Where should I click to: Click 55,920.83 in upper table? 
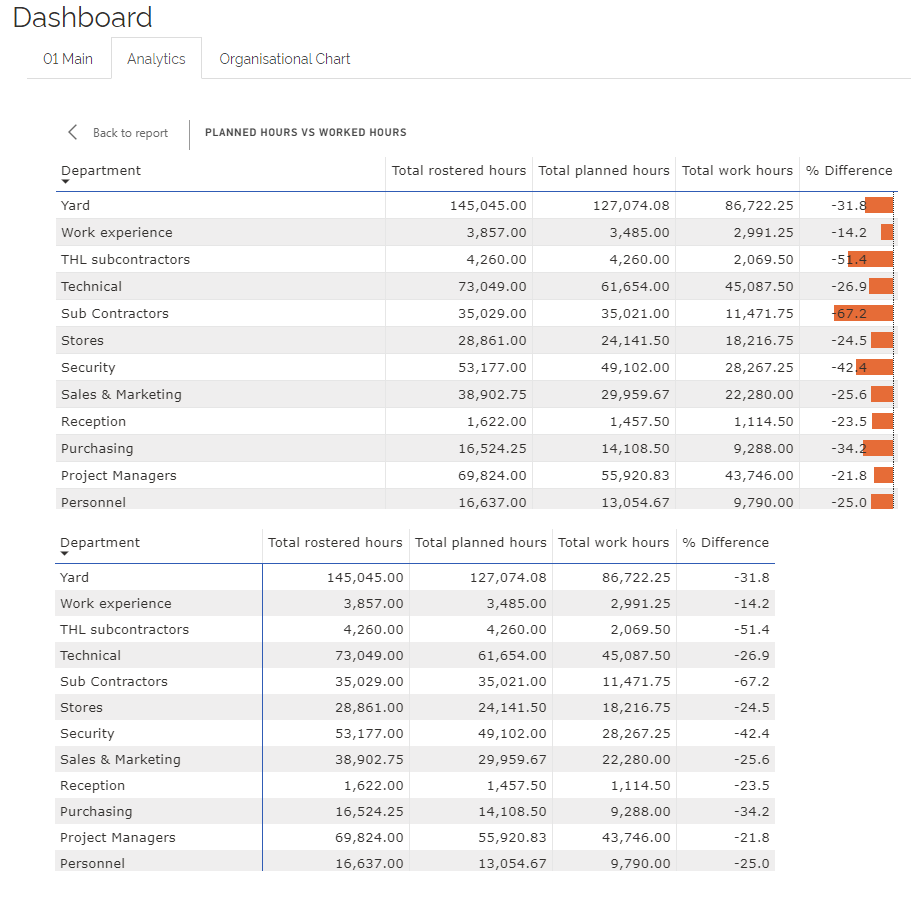(x=635, y=475)
